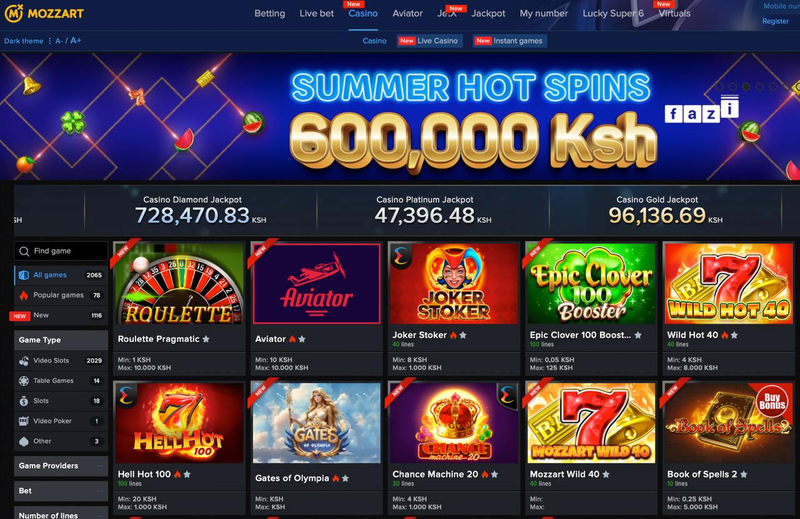This screenshot has height=519, width=800.
Task: Star the Book of Spells 2 game
Action: coord(743,474)
